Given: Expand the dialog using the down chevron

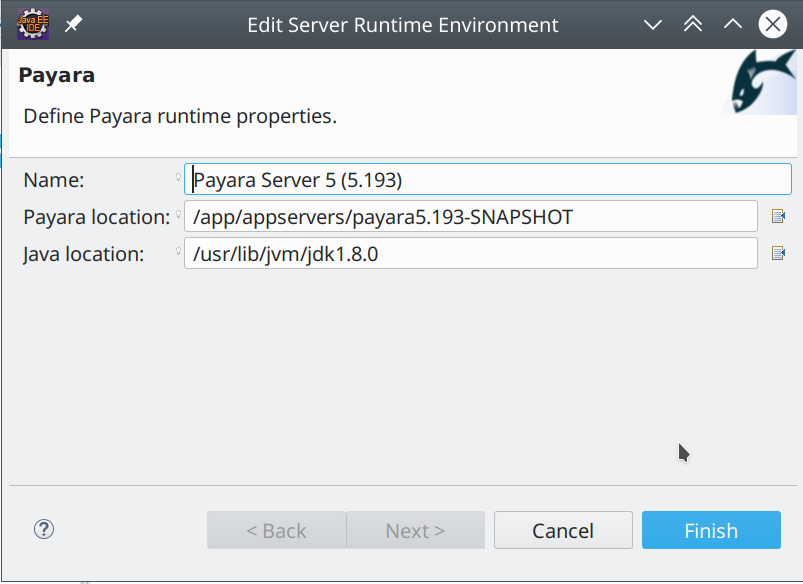Looking at the screenshot, I should click(x=652, y=24).
